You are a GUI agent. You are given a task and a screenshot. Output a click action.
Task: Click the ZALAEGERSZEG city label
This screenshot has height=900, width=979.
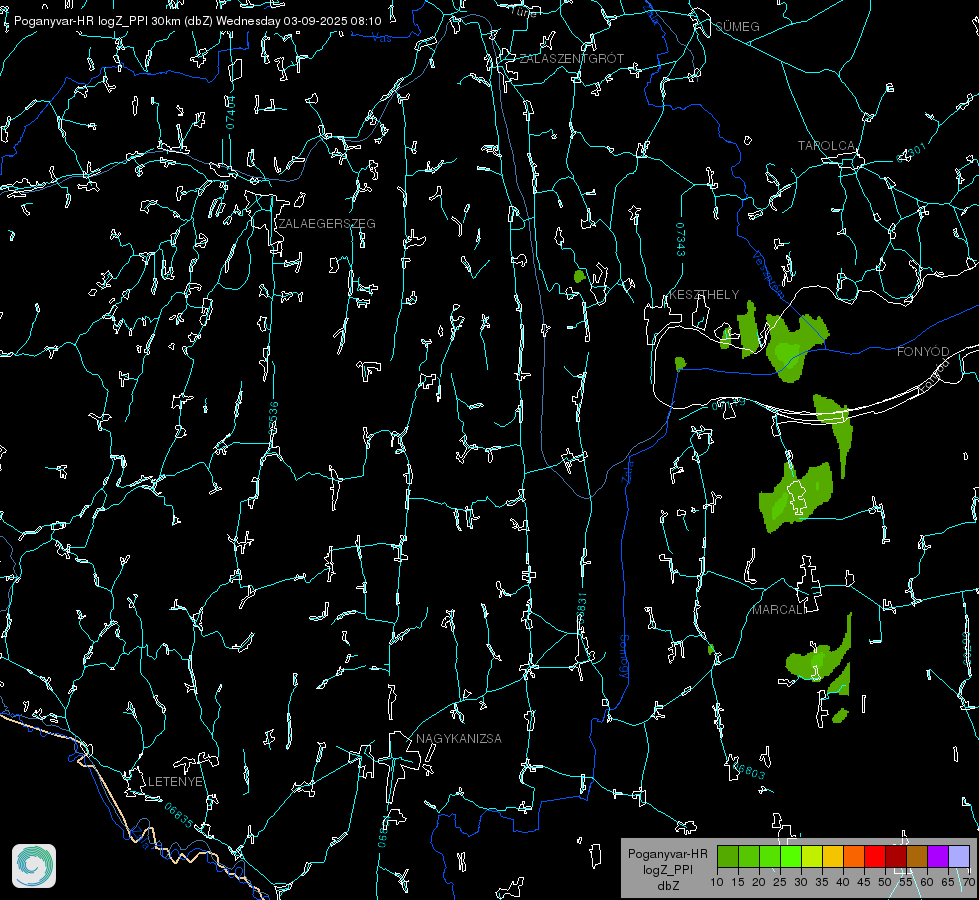coord(327,224)
